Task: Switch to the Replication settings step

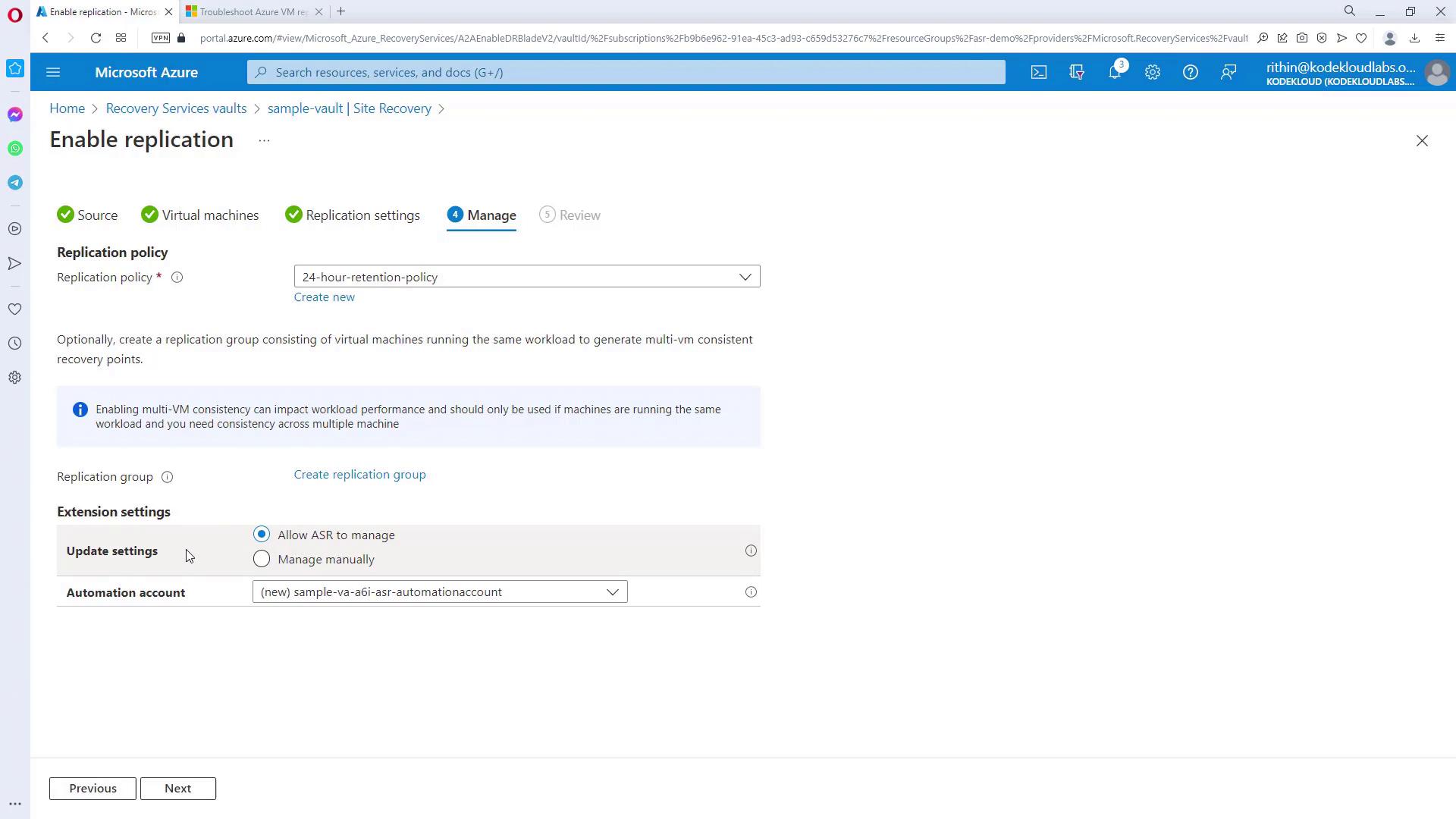Action: coord(362,215)
